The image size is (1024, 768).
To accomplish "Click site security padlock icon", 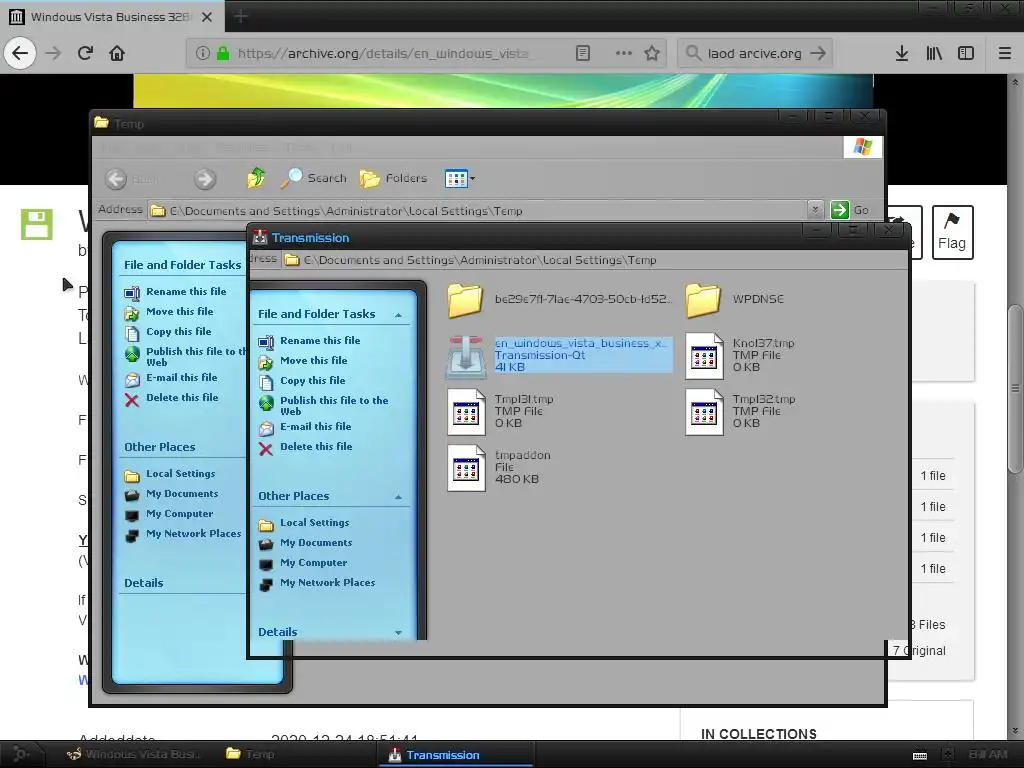I will coord(223,53).
